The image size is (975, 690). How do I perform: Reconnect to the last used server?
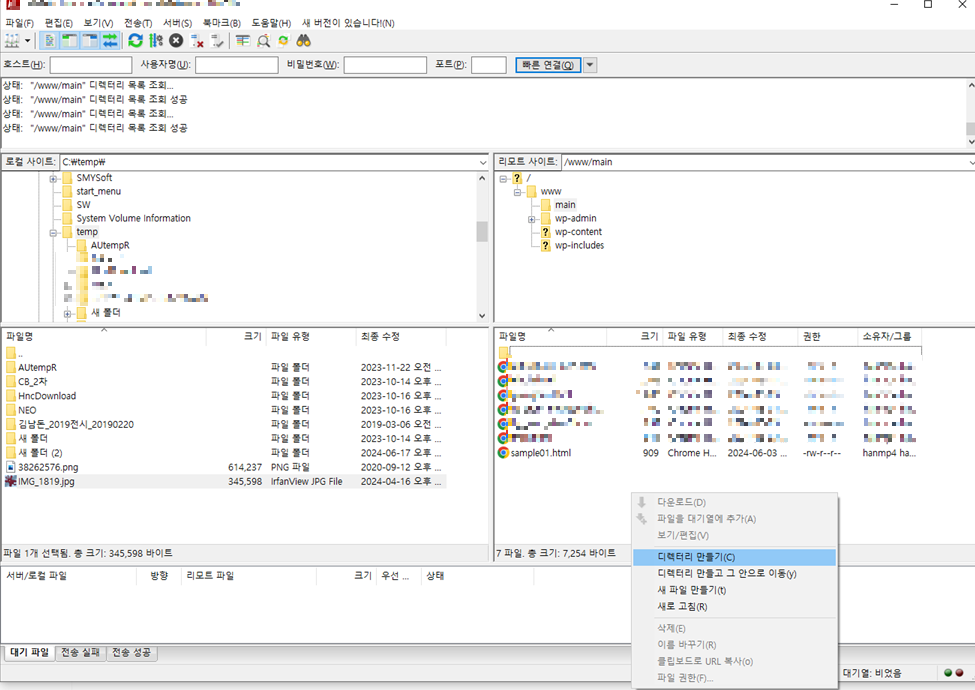pyautogui.click(x=218, y=40)
